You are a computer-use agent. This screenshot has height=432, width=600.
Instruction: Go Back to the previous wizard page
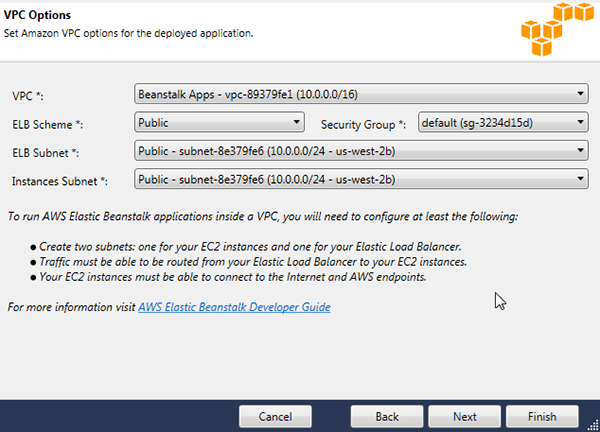387,416
